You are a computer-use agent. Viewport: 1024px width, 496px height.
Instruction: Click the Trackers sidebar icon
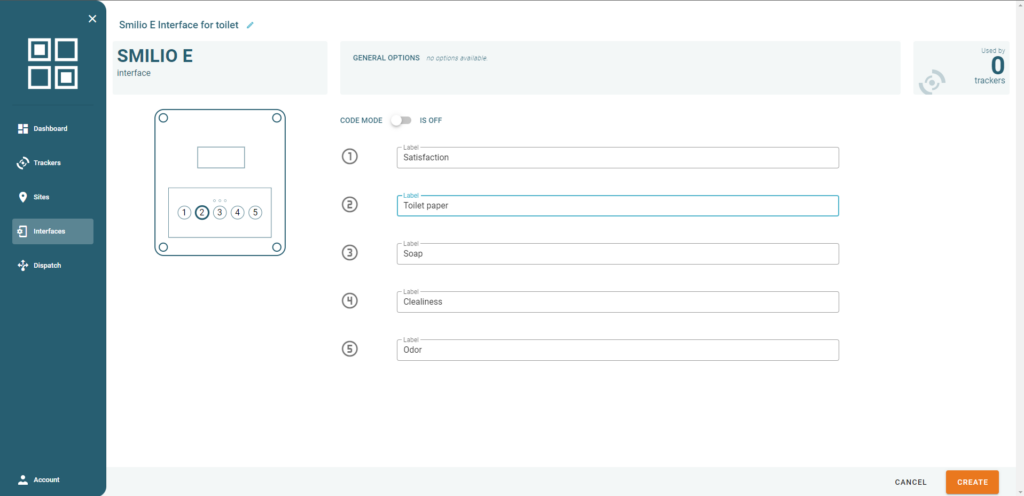point(23,163)
